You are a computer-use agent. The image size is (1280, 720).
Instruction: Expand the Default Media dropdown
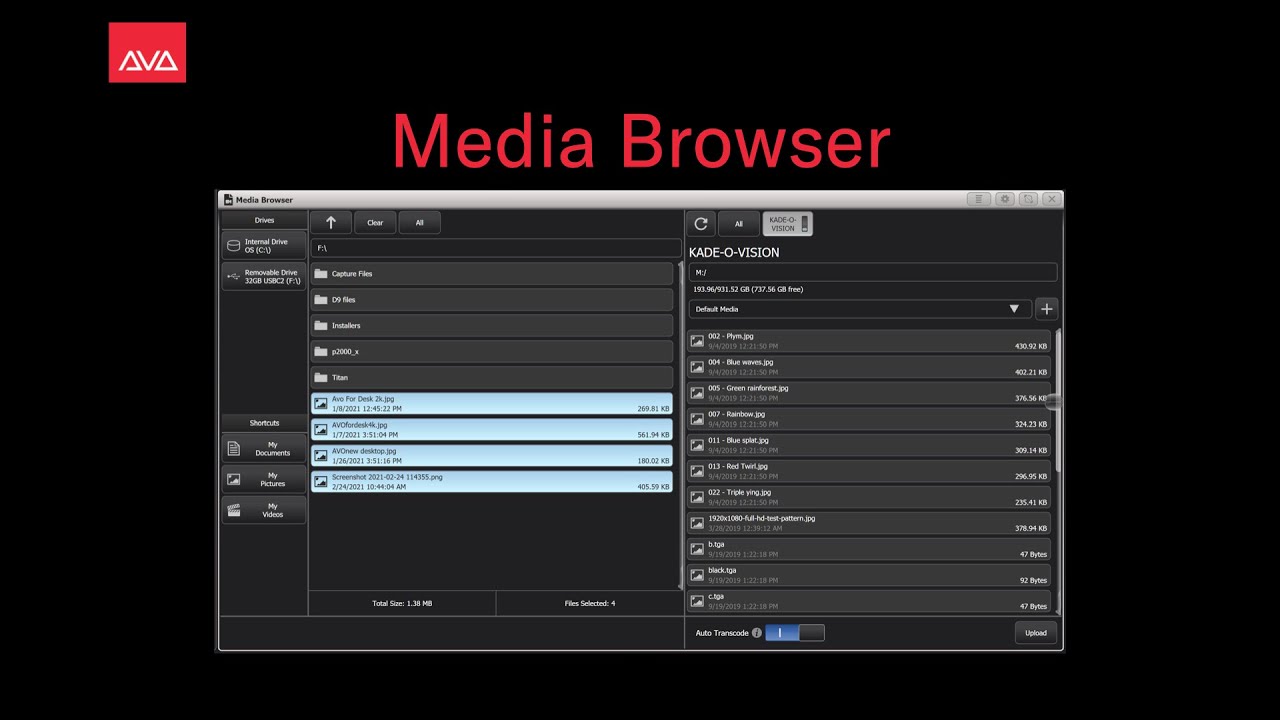860,309
